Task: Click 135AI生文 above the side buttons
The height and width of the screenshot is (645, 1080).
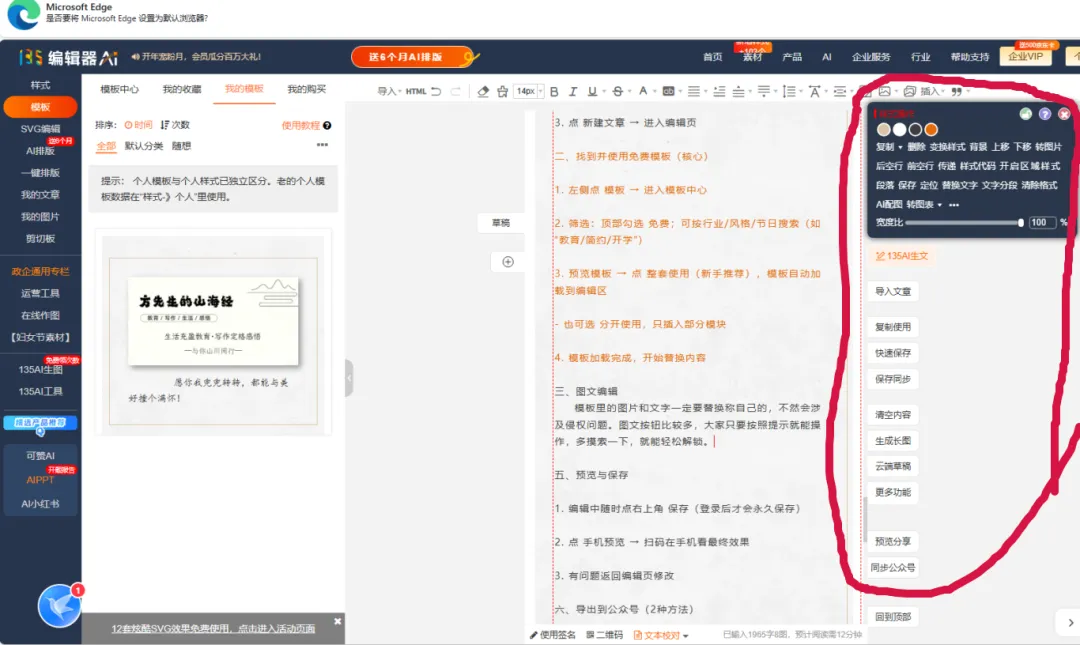Action: coord(902,256)
